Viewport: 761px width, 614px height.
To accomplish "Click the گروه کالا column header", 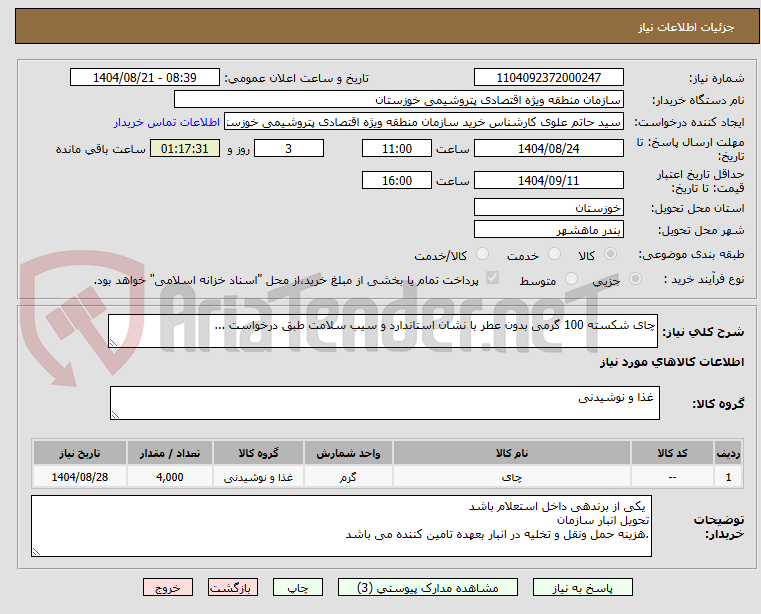I will click(x=258, y=453).
